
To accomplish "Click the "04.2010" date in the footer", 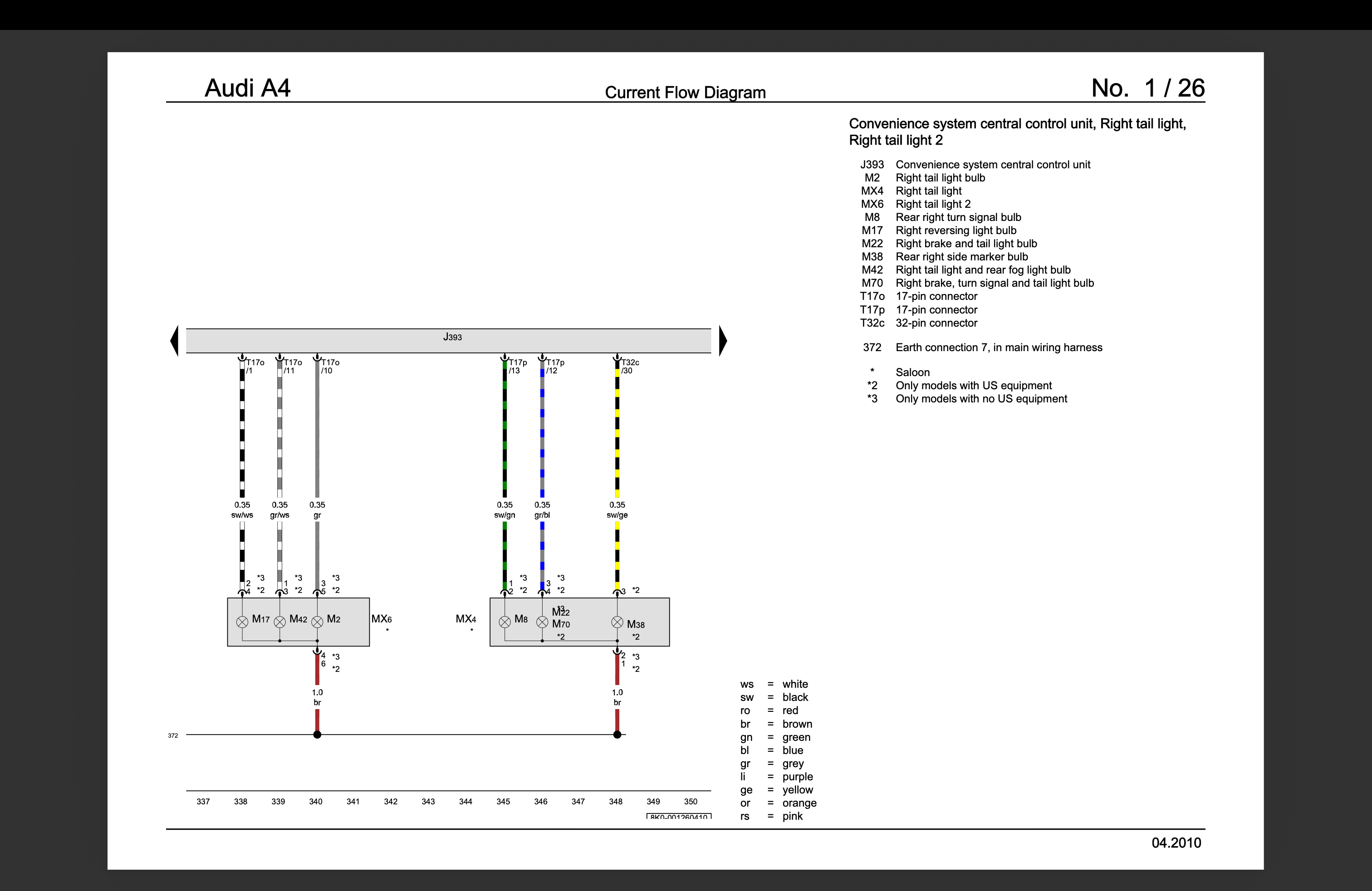I will (x=1176, y=842).
